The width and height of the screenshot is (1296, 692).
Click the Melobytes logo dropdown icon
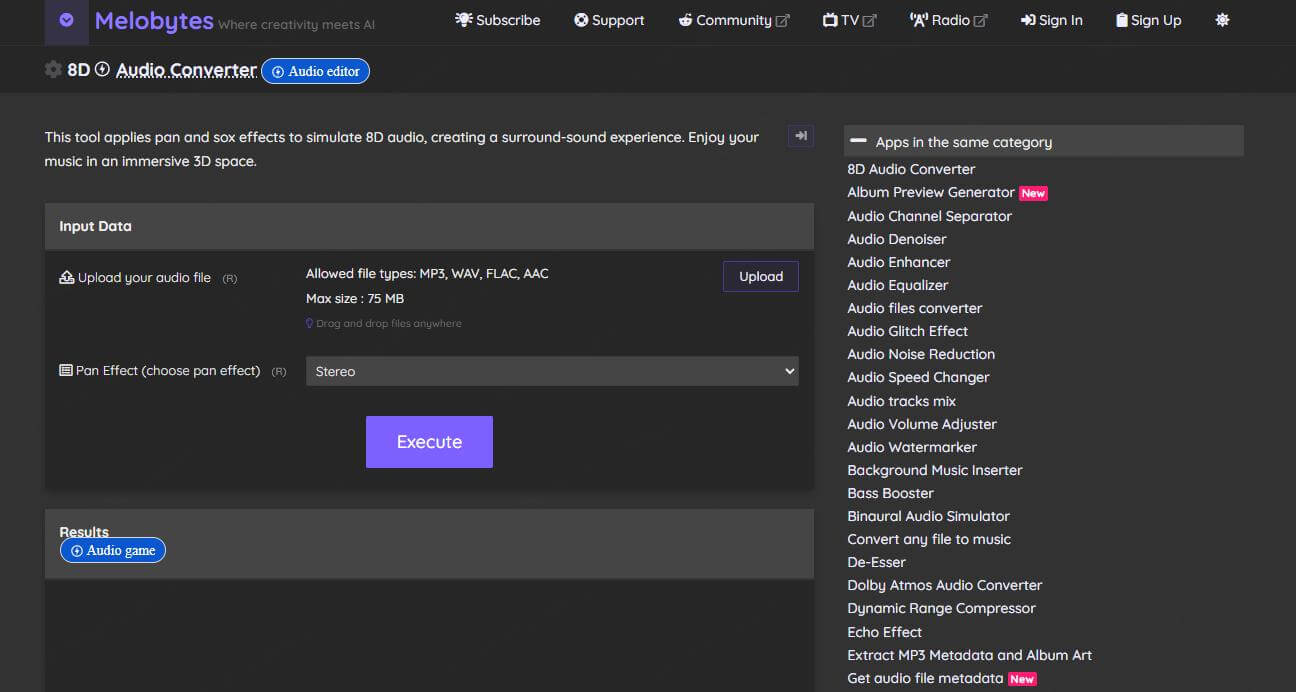coord(66,20)
